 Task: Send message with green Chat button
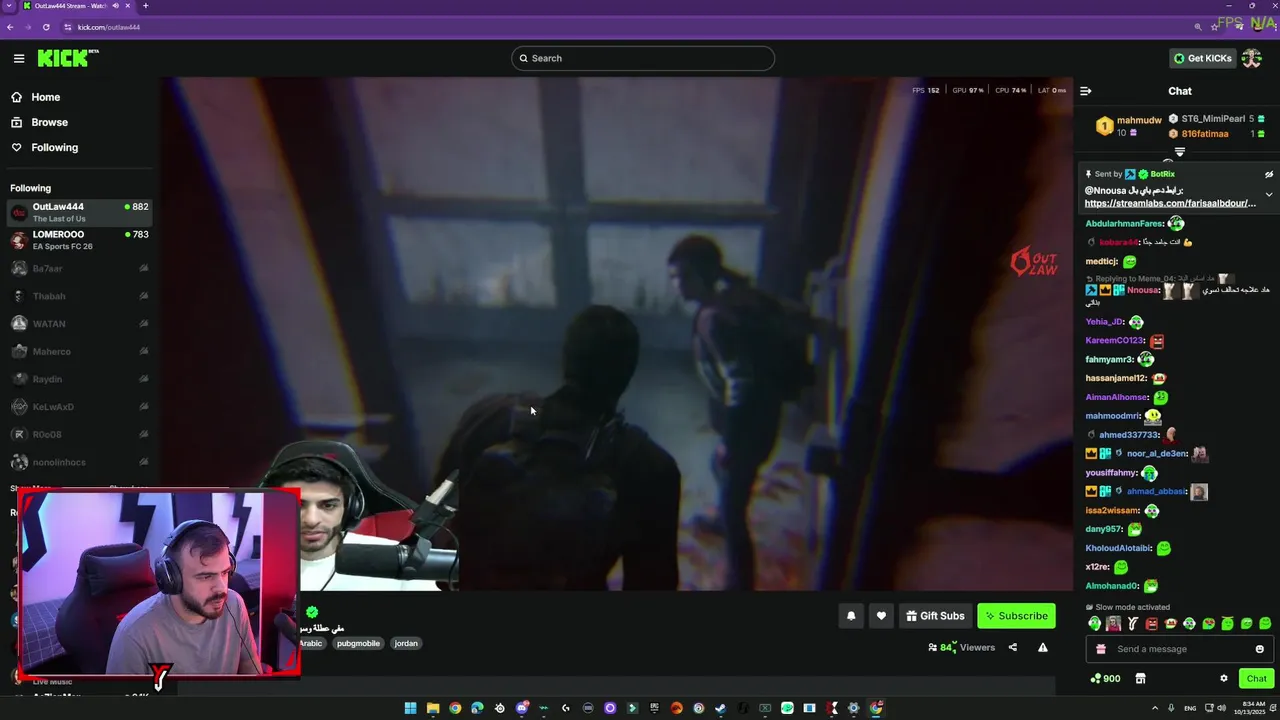pos(1256,678)
